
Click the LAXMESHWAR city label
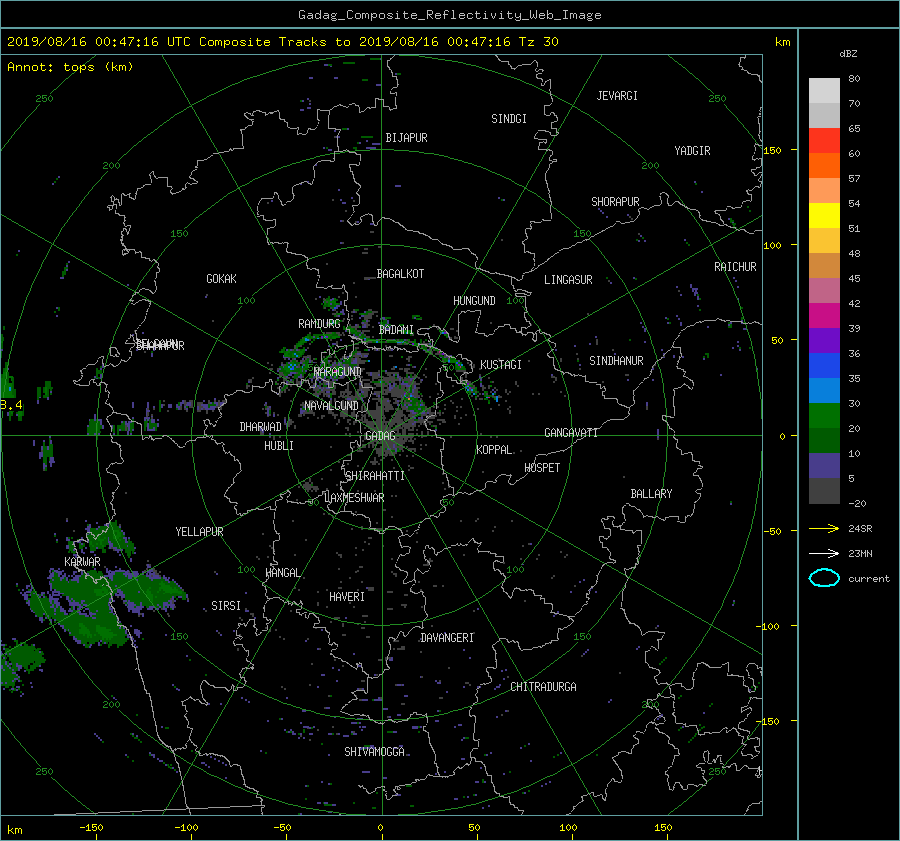point(354,498)
